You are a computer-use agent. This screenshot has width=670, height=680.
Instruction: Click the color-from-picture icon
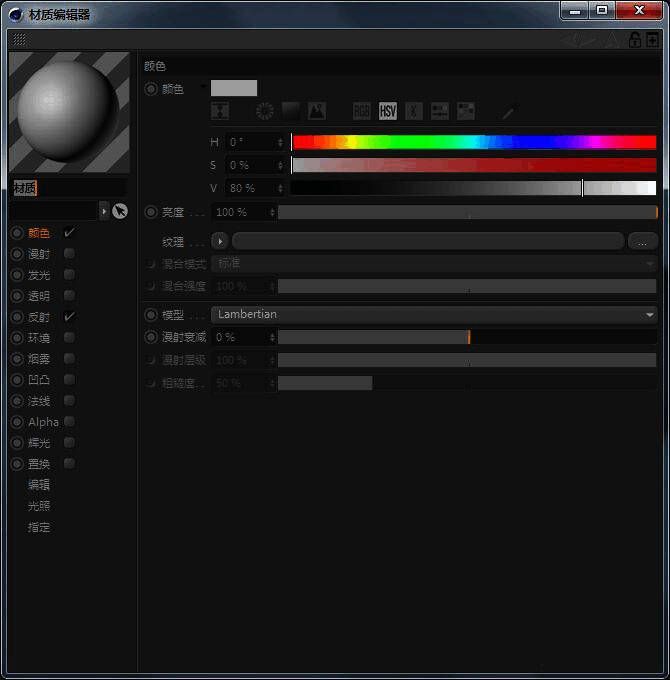click(316, 111)
